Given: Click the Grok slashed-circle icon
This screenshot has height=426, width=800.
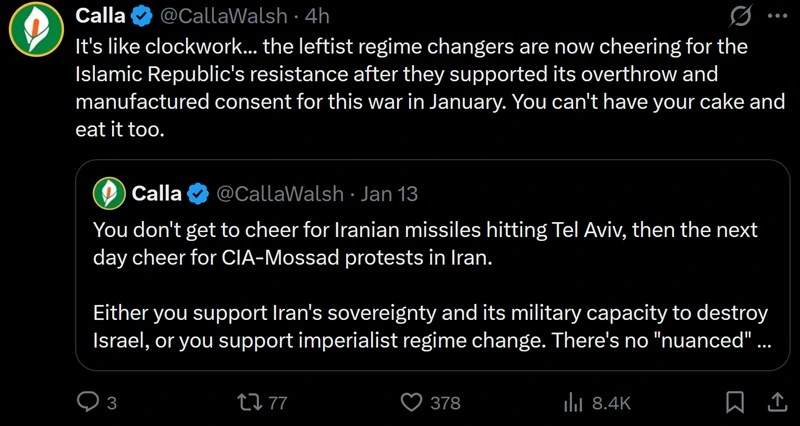Looking at the screenshot, I should click(742, 17).
